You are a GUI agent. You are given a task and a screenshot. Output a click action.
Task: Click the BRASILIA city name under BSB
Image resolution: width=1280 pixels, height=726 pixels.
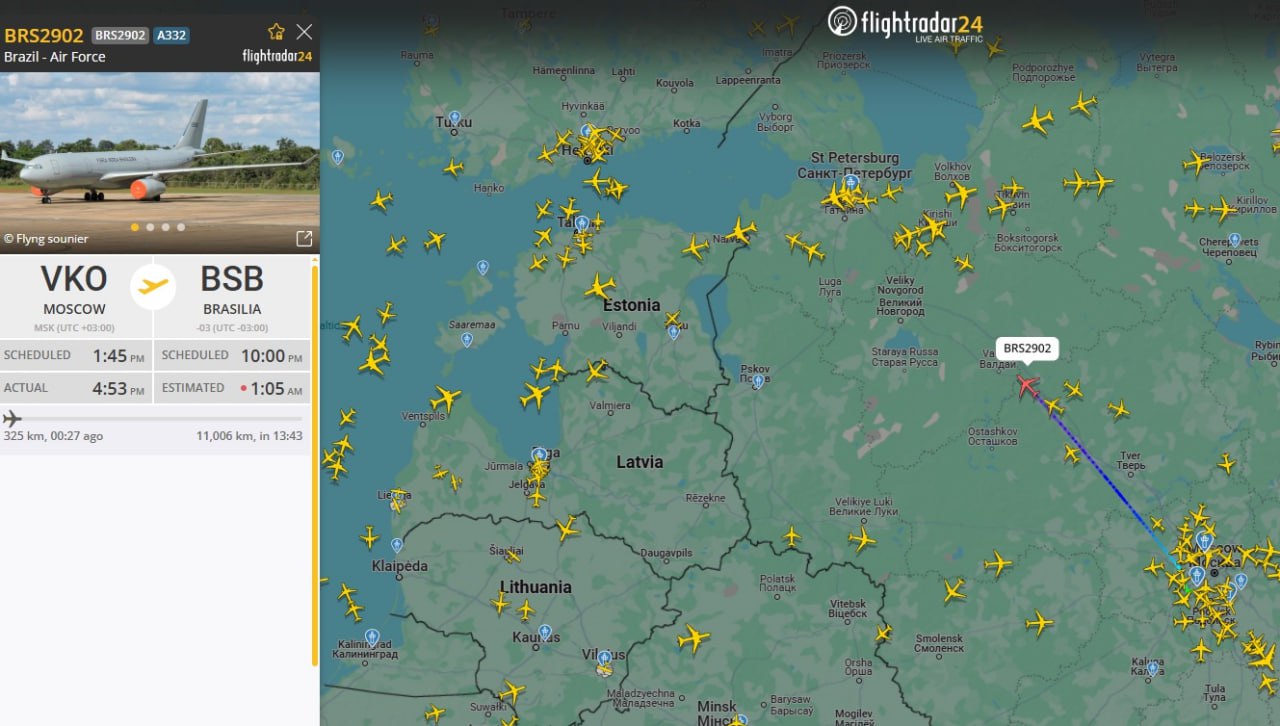pos(232,309)
